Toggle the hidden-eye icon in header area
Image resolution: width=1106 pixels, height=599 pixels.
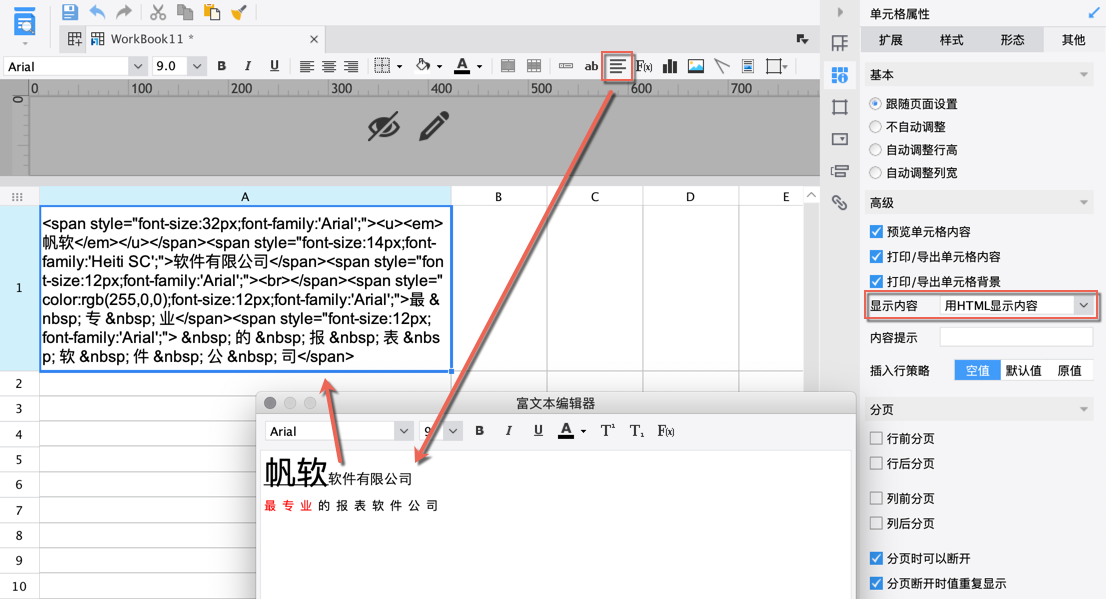click(384, 126)
